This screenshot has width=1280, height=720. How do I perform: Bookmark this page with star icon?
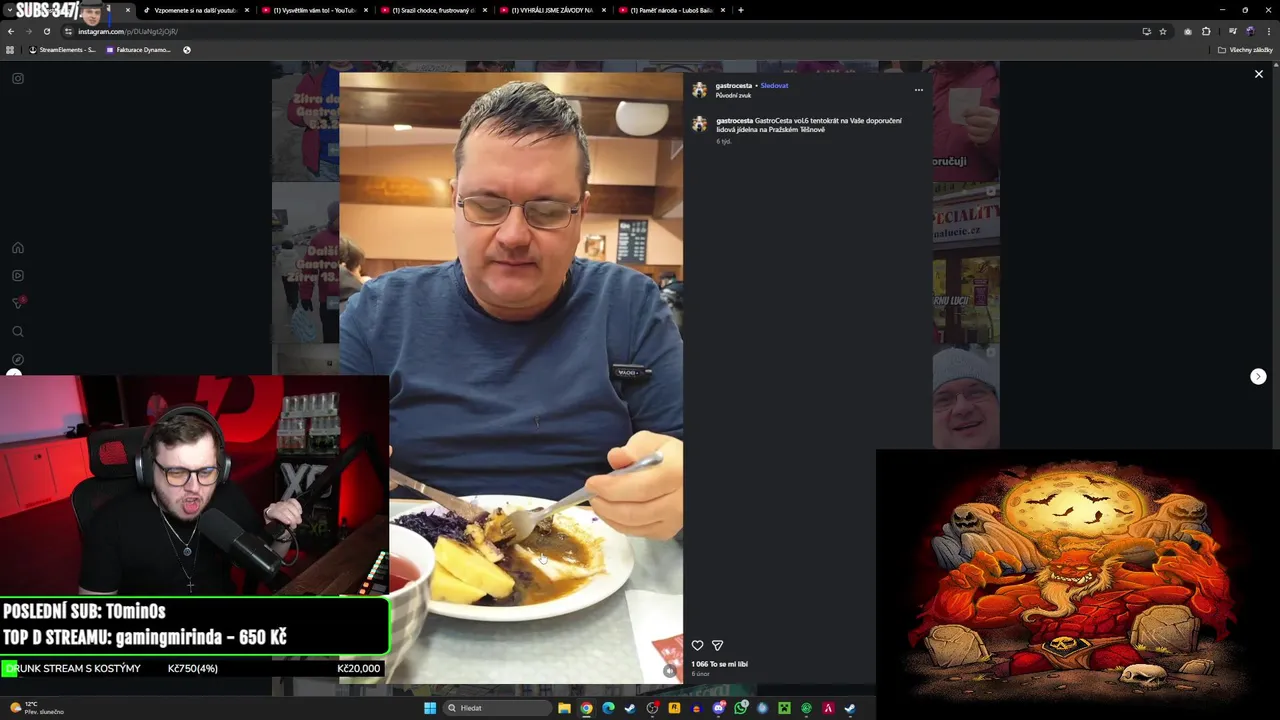[x=1163, y=31]
